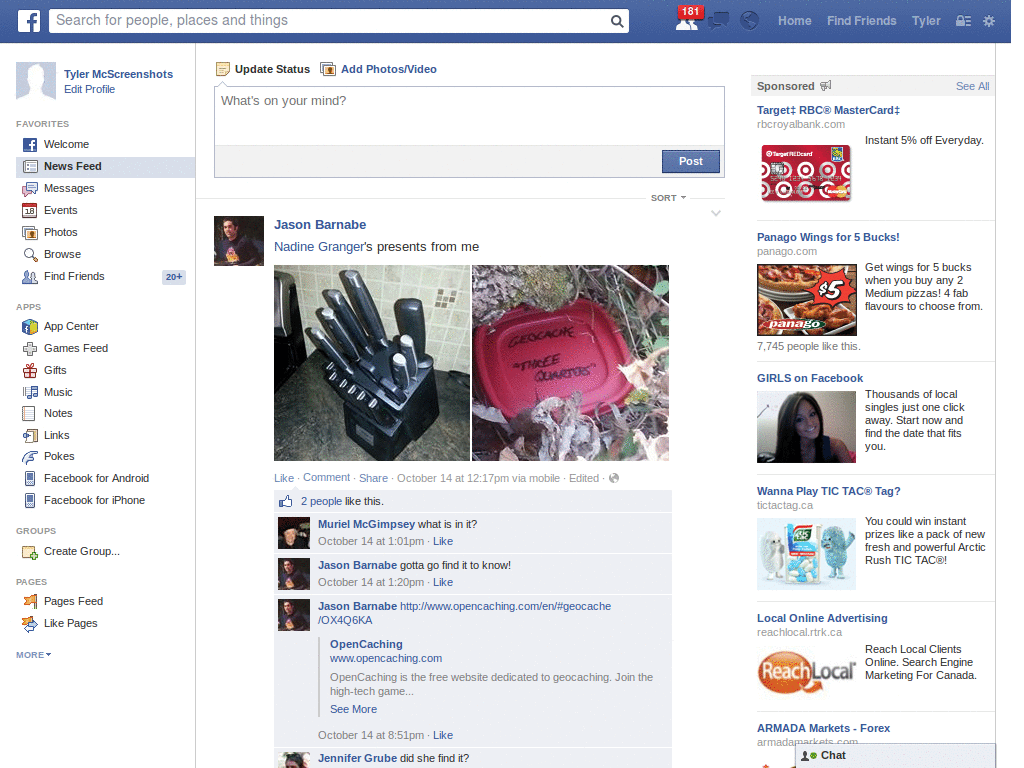Click the Tyler McScreenshots profile name
The image size is (1024, 768).
point(118,74)
